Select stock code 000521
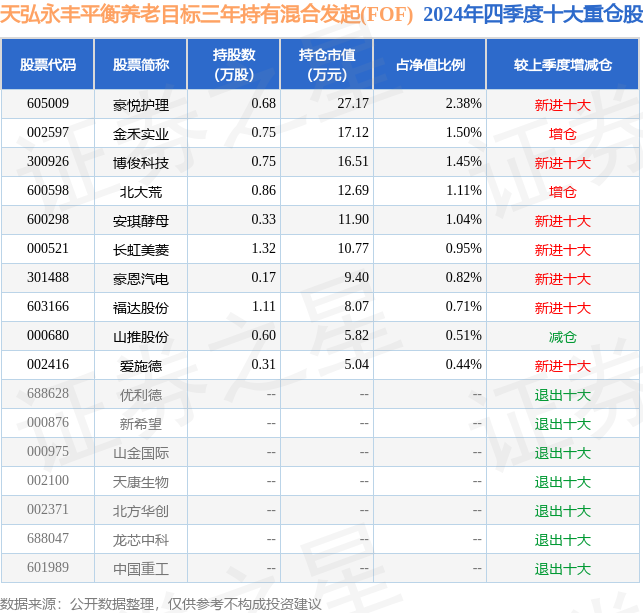Screen dimensions: 643x613 point(48,249)
